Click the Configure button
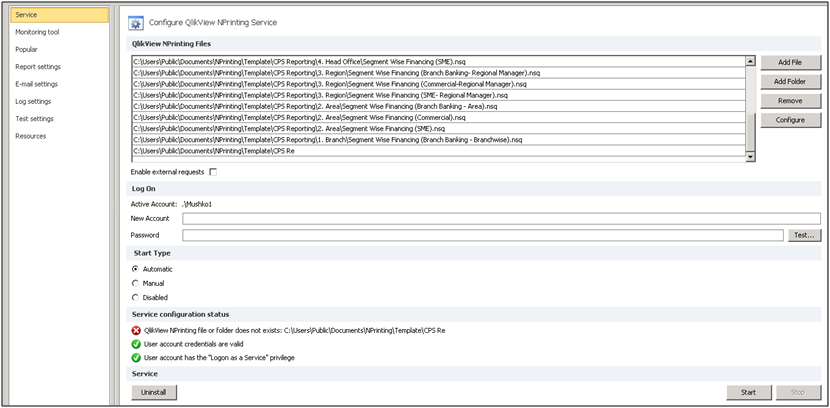Viewport: 830px width, 408px height. coord(790,120)
